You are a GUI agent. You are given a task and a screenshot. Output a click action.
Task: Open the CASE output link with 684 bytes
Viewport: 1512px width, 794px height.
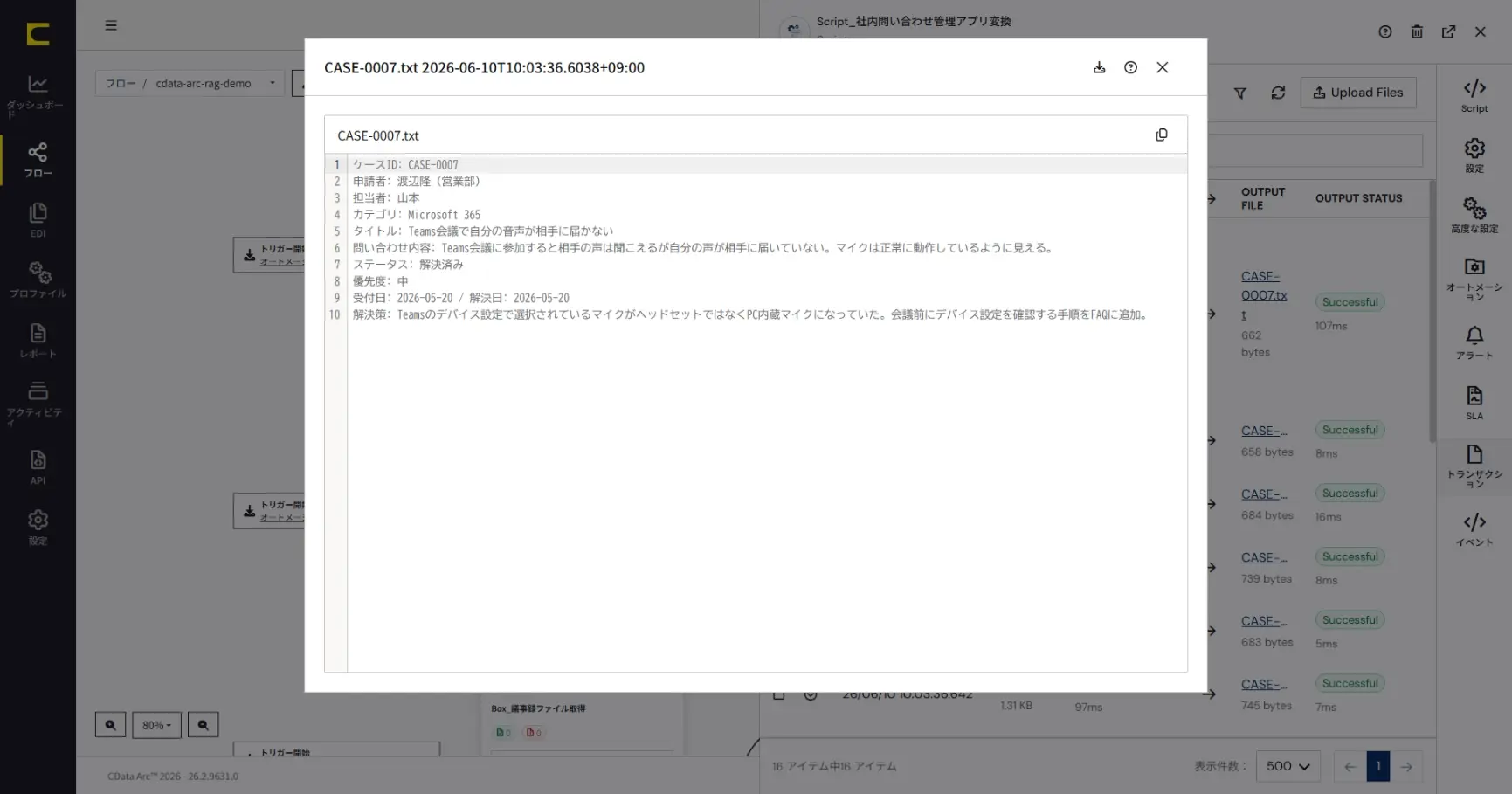(1264, 494)
